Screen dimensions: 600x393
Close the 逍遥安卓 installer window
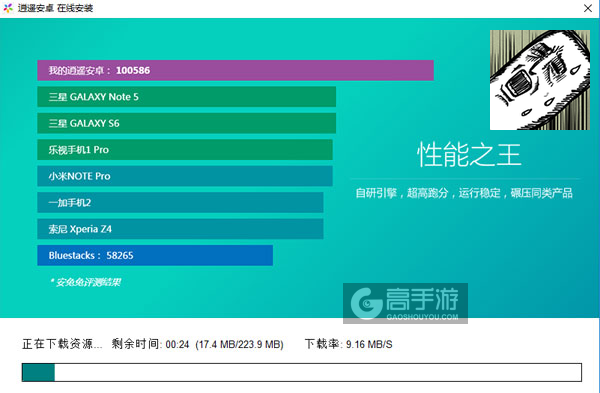pos(588,8)
